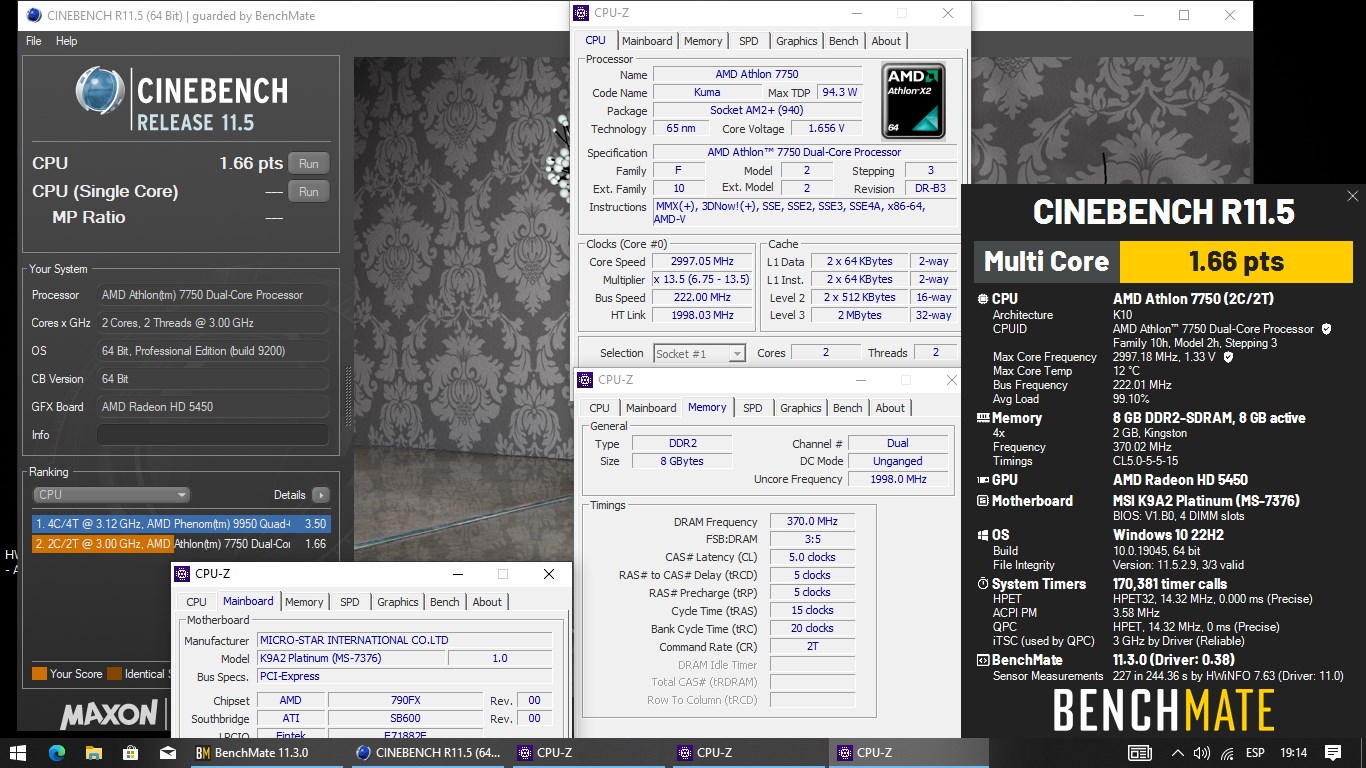Click the BenchMate section icon above Sensor Measurements
1366x768 pixels.
[x=982, y=660]
